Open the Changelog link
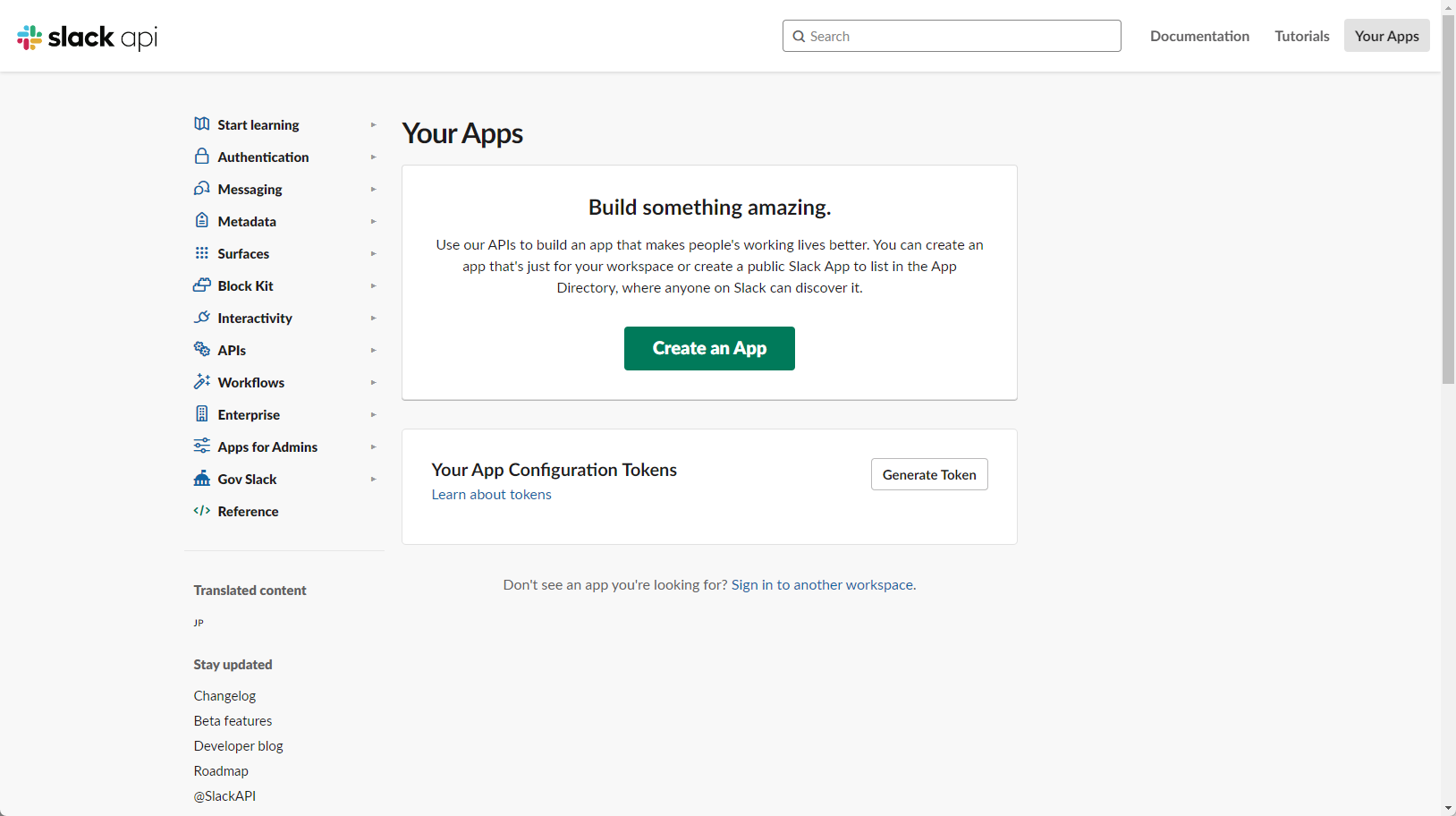1456x816 pixels. (x=224, y=696)
